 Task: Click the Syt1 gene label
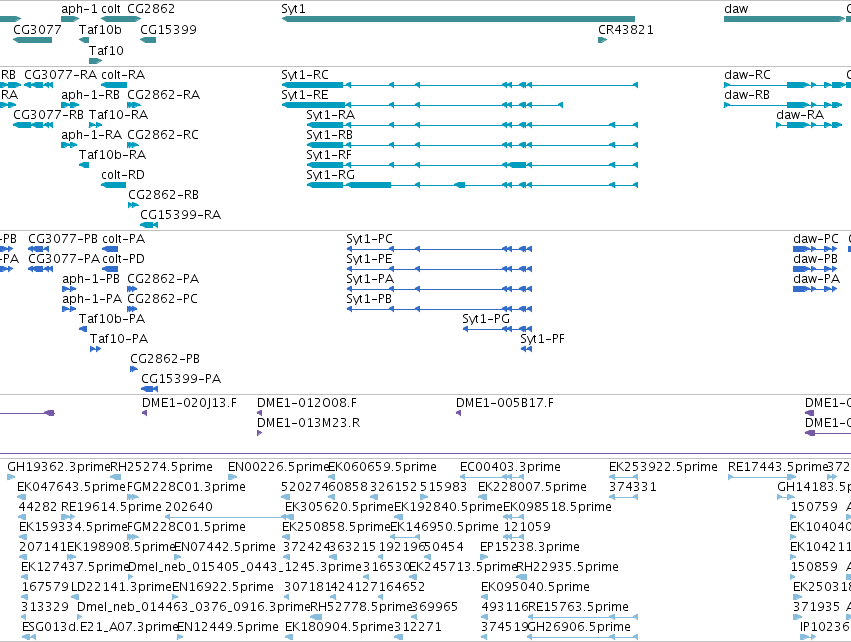(x=293, y=9)
